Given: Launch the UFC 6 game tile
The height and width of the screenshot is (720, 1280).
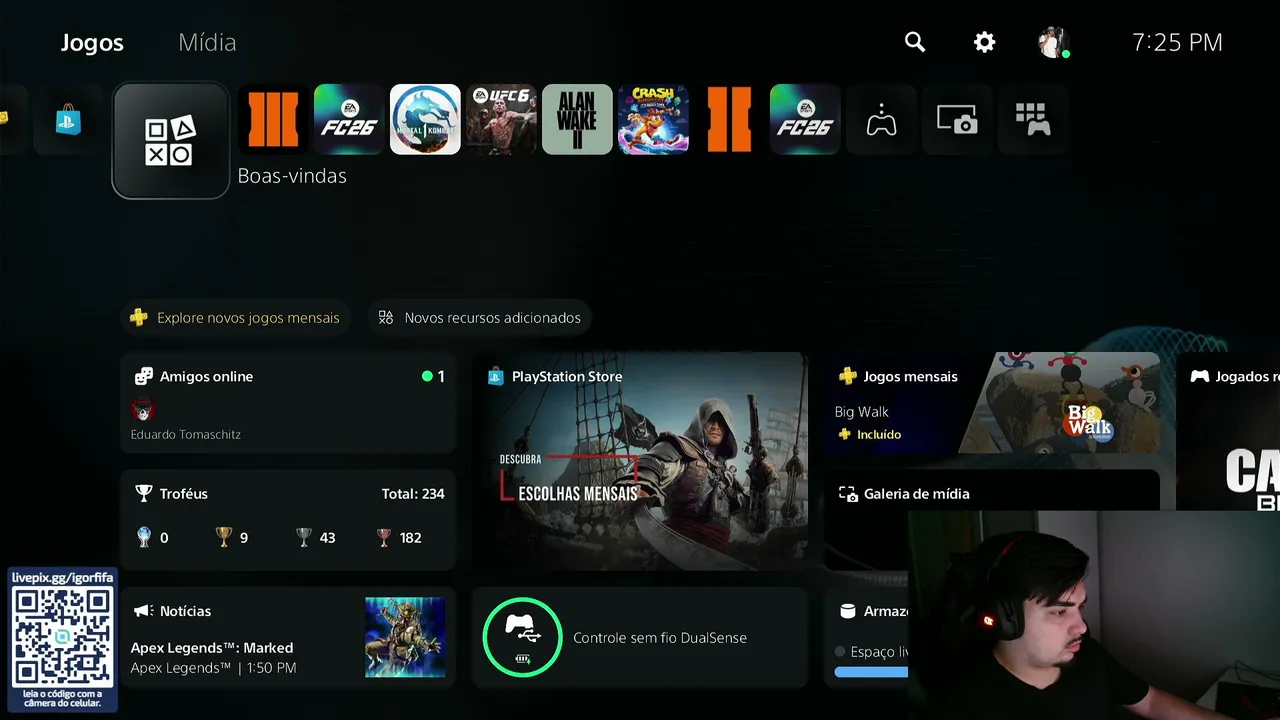Looking at the screenshot, I should pos(501,119).
